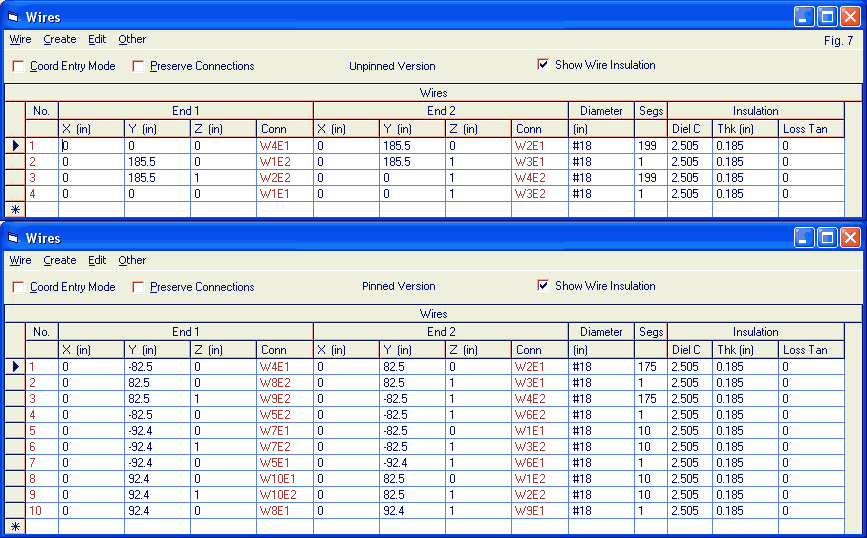Click Diel C 2.505 of Pinned wire 5
Viewport: 867px width, 538px height.
pyautogui.click(x=690, y=431)
